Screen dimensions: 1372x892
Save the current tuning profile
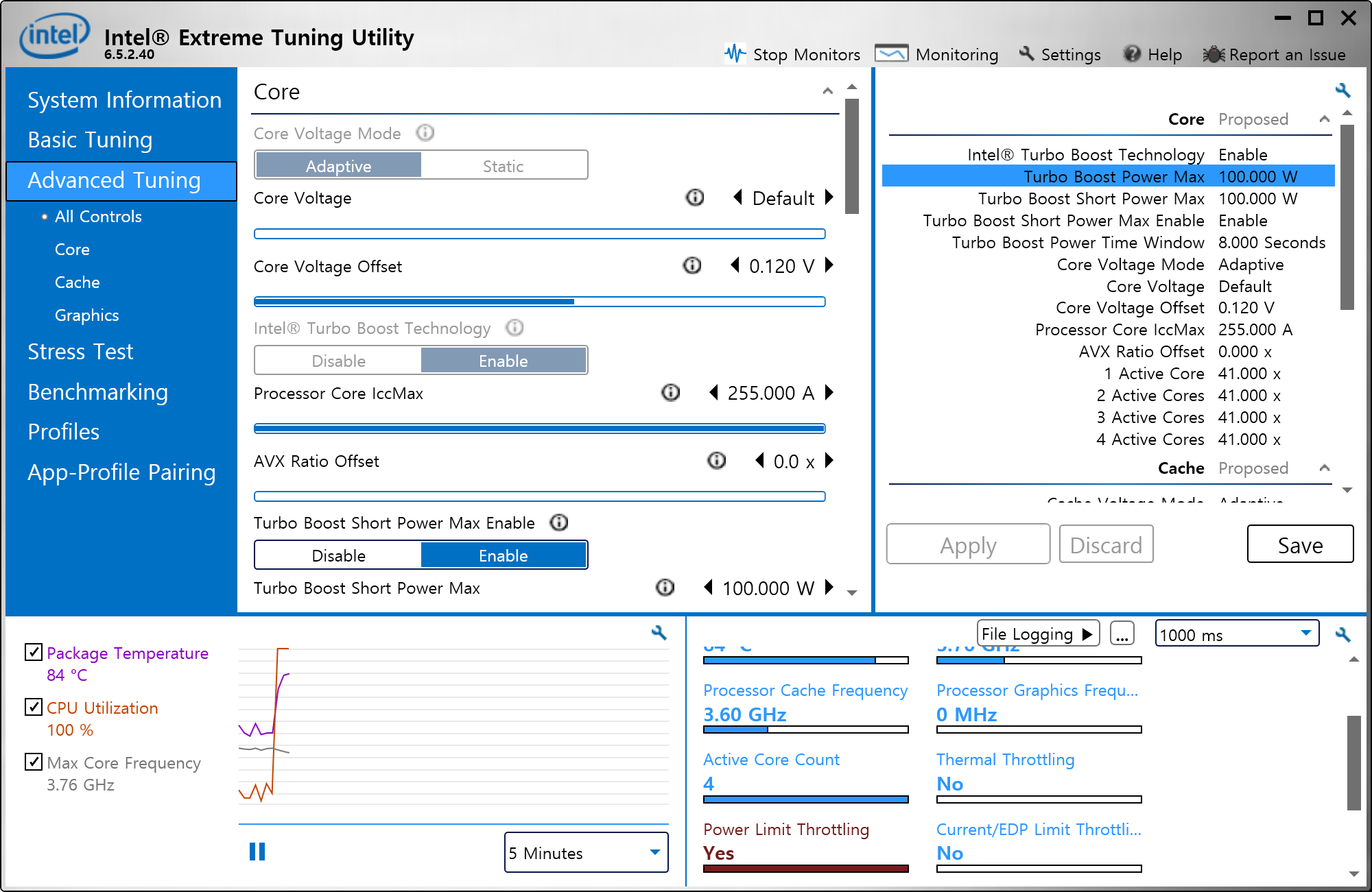click(x=1300, y=544)
